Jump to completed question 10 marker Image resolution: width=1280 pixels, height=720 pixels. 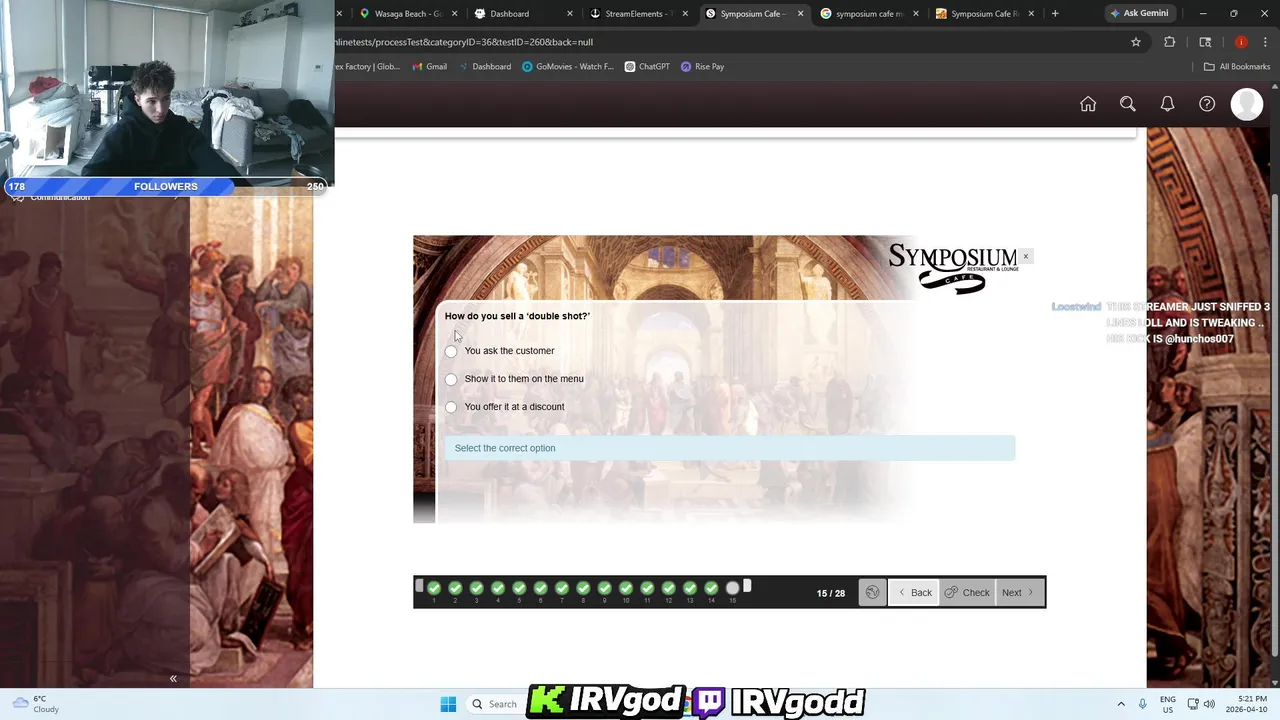click(x=626, y=588)
